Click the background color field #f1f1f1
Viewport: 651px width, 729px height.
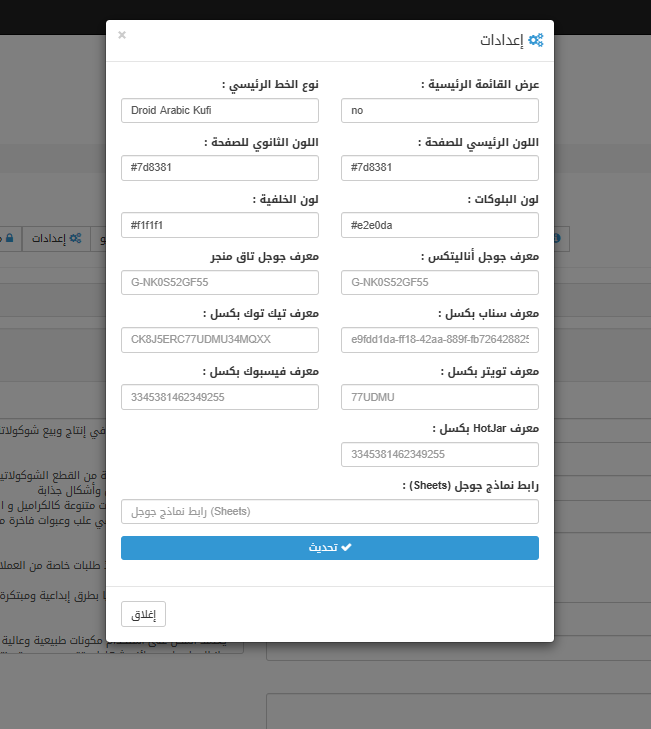[x=219, y=225]
